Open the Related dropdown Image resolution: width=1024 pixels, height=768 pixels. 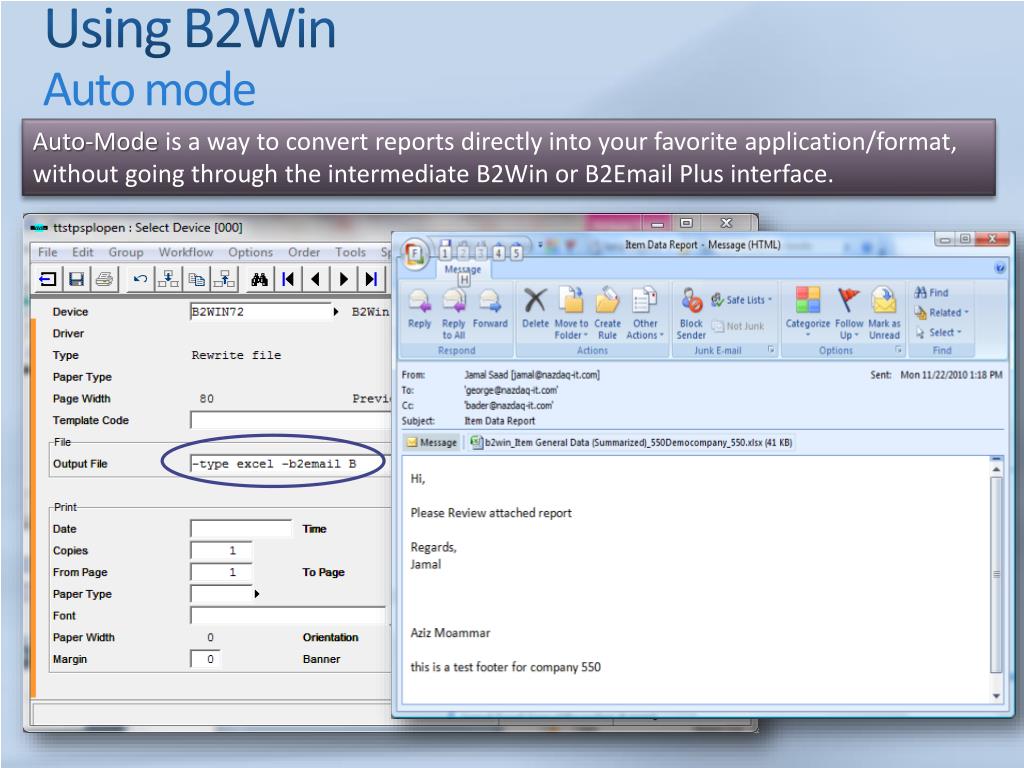(x=942, y=312)
